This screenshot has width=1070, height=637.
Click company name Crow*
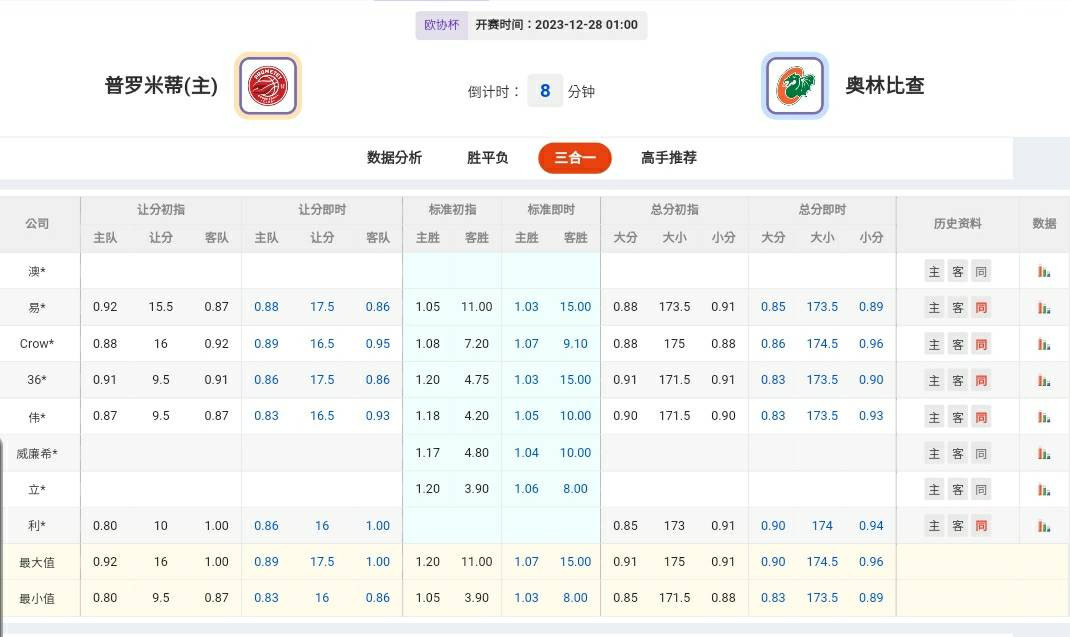[x=37, y=344]
